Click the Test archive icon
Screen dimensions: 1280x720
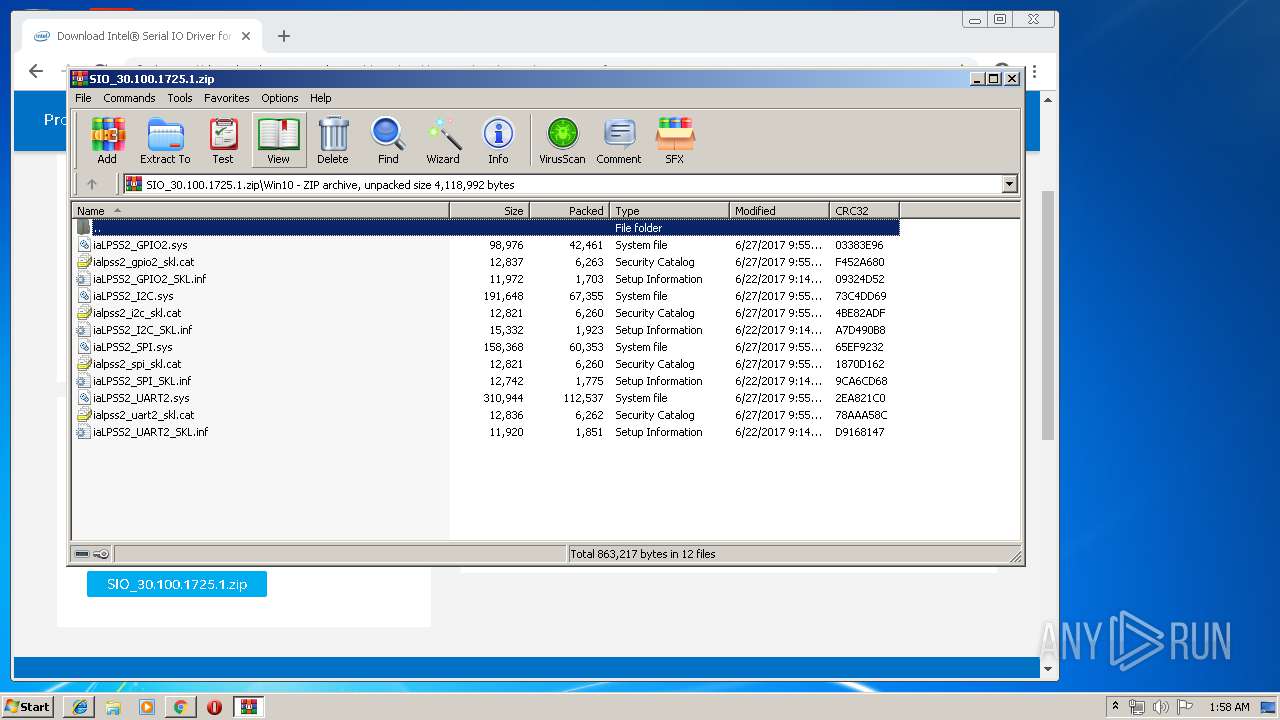tap(223, 140)
